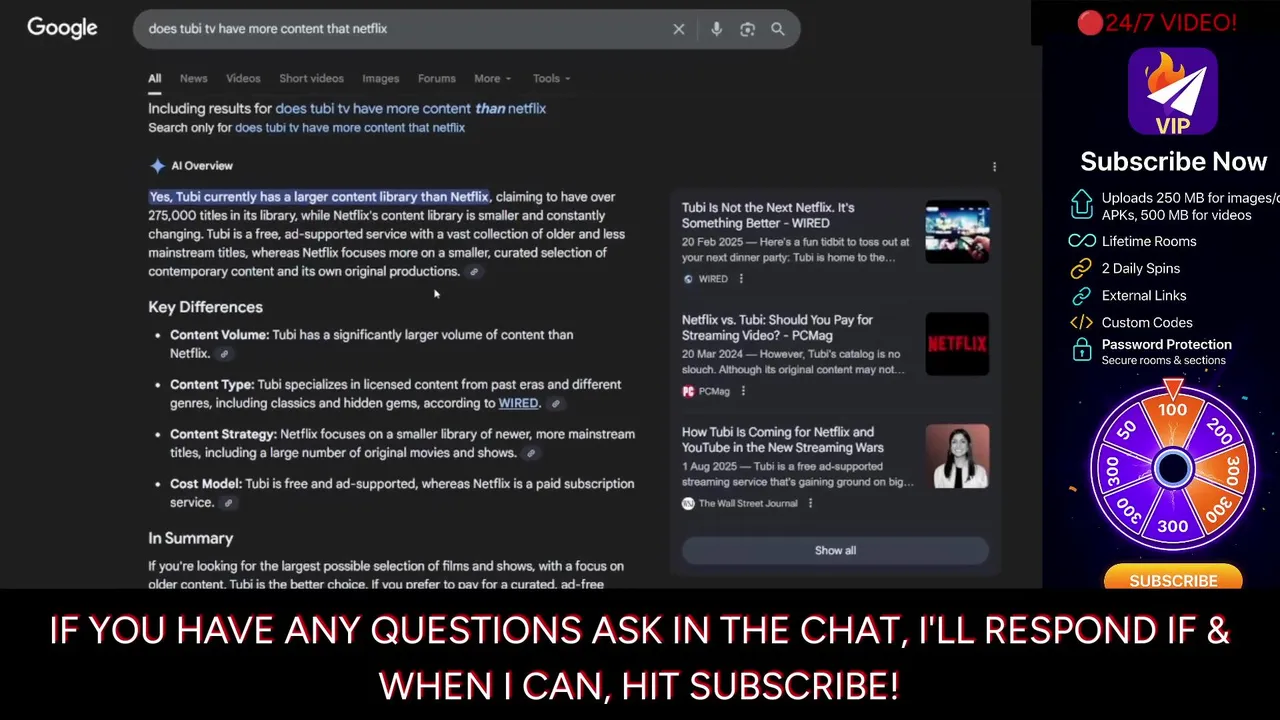Click the 'In Summary' heading
Screen dimensions: 1280x720
191,538
